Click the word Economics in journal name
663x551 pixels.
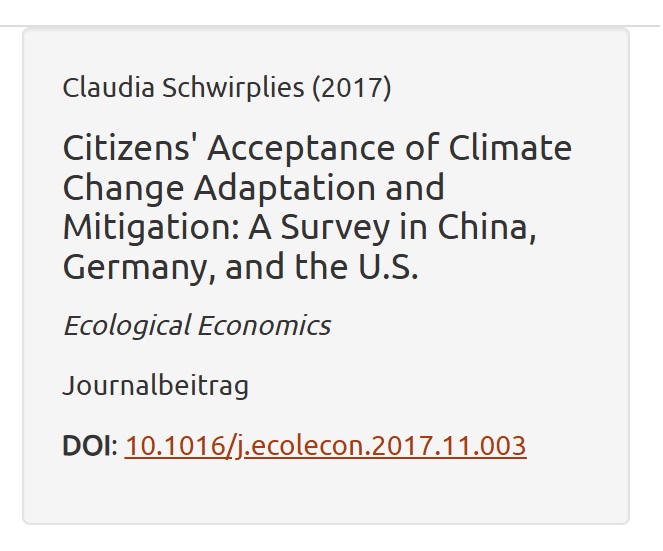coord(264,326)
